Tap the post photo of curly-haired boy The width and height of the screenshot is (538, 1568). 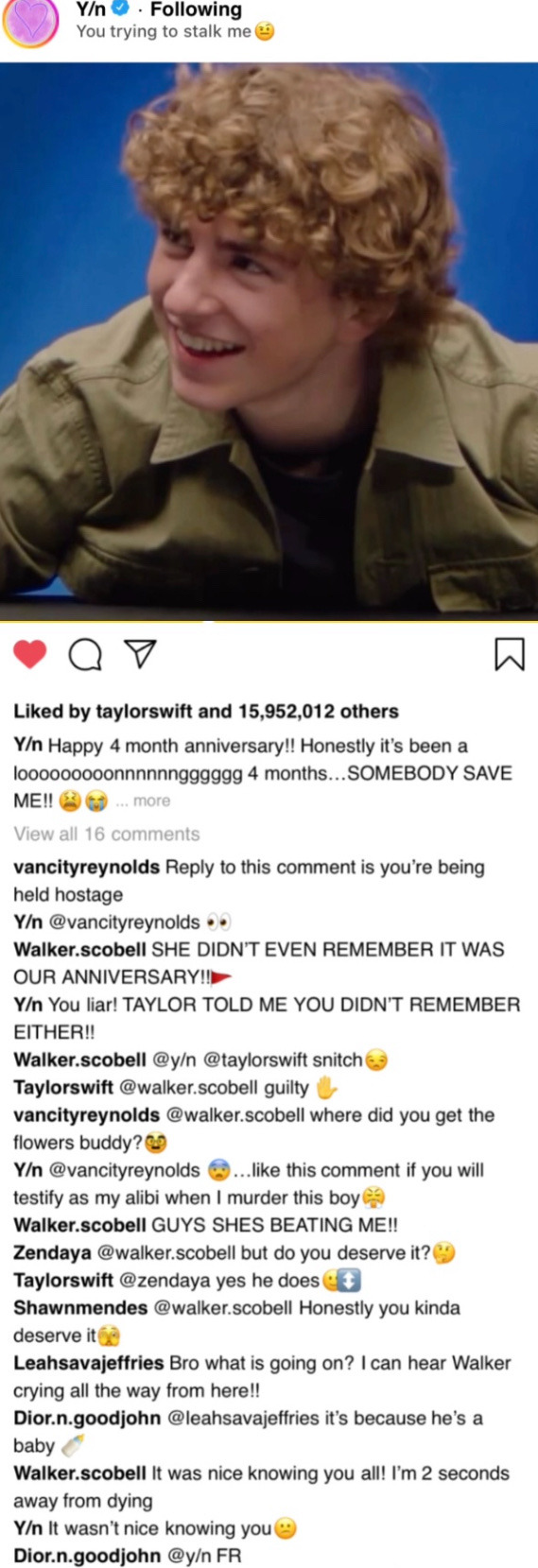tap(269, 340)
